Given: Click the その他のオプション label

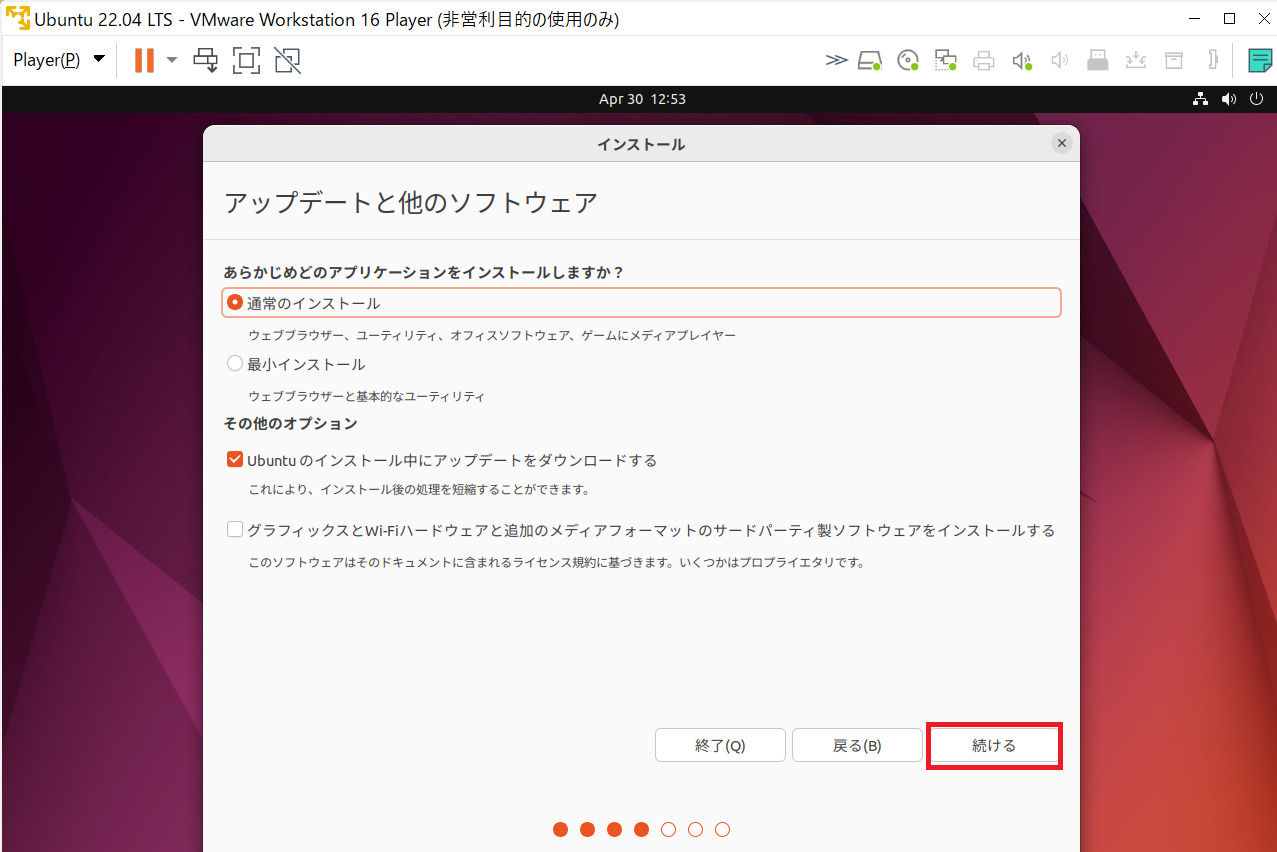Looking at the screenshot, I should point(291,423).
